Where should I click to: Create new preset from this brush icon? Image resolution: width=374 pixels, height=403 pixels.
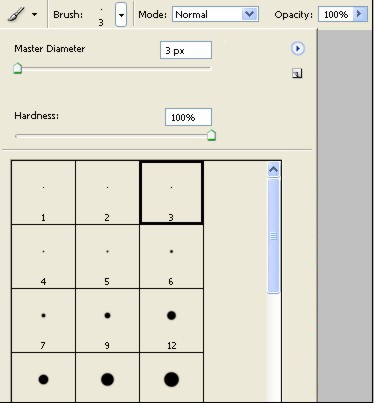point(297,73)
